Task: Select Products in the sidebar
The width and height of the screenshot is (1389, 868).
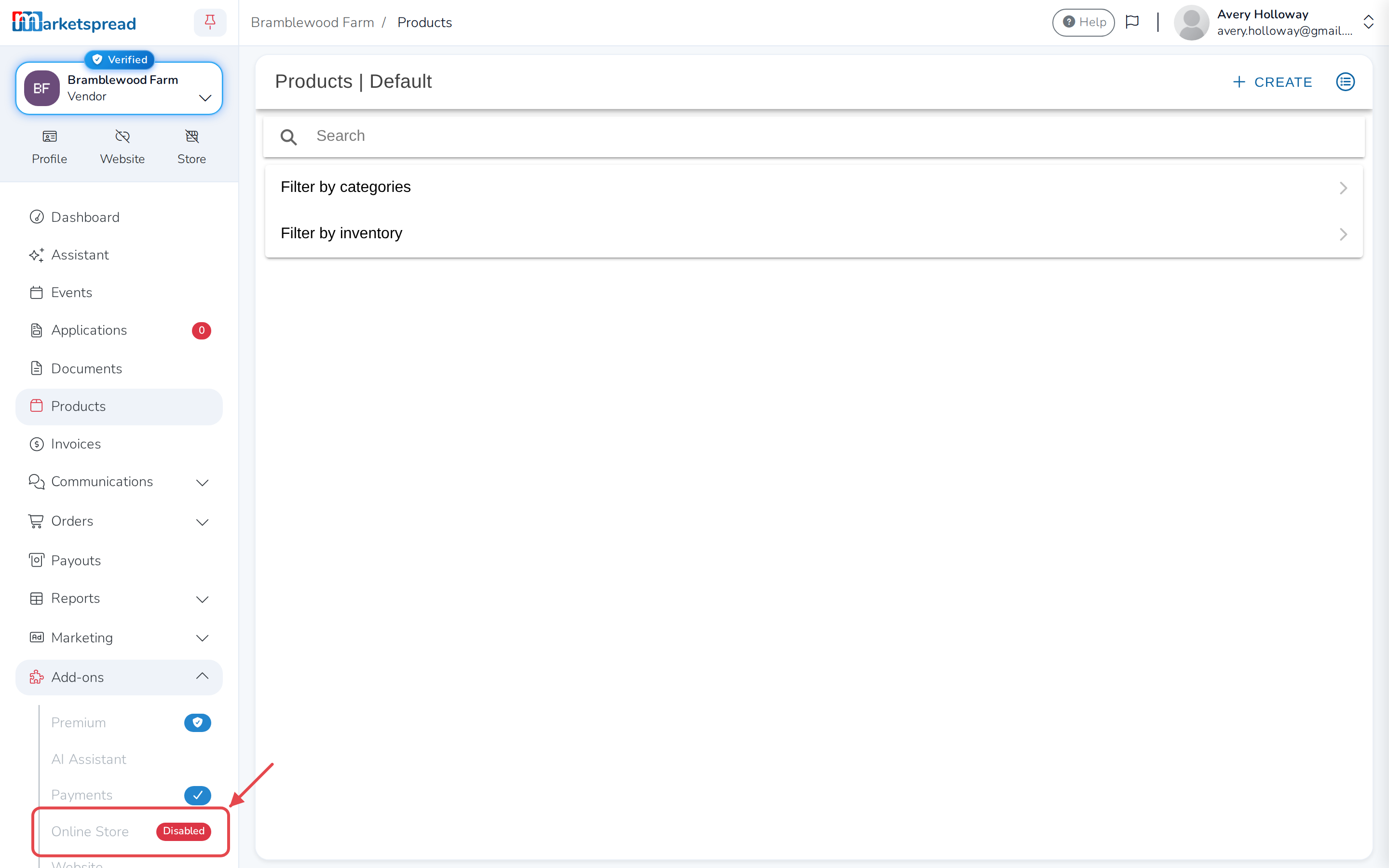Action: 120,407
